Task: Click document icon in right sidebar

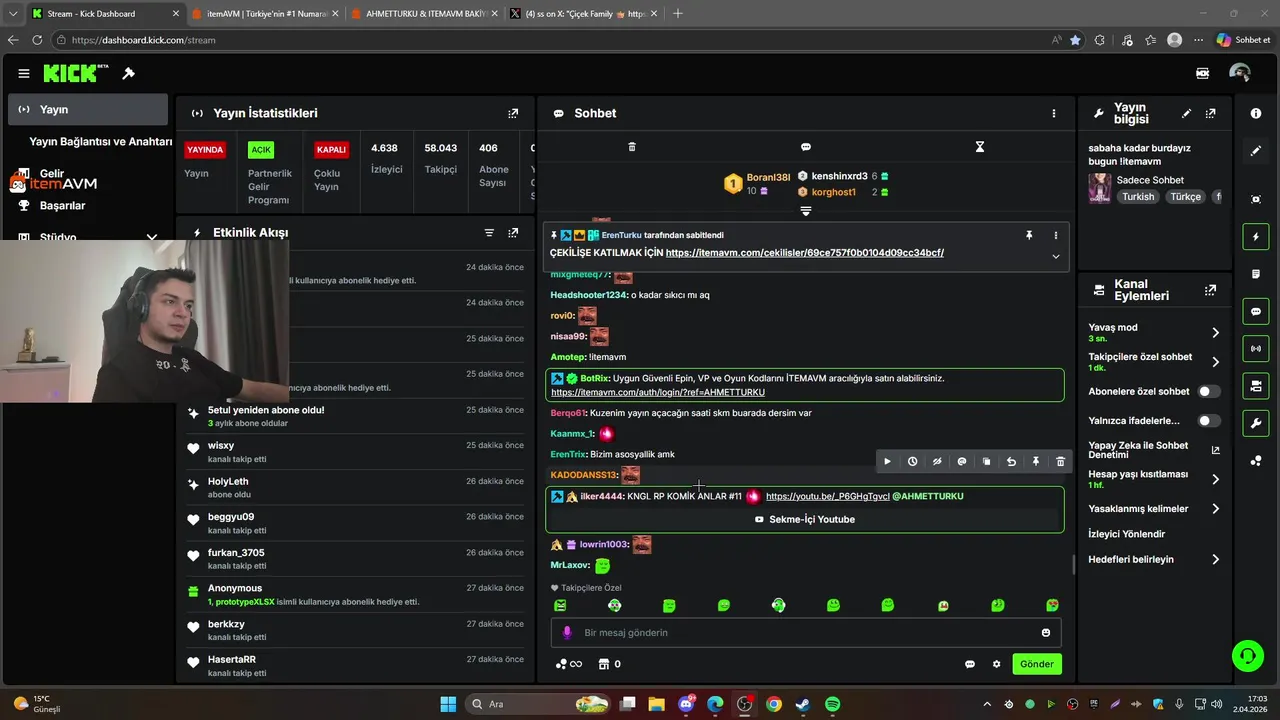Action: (x=1256, y=274)
